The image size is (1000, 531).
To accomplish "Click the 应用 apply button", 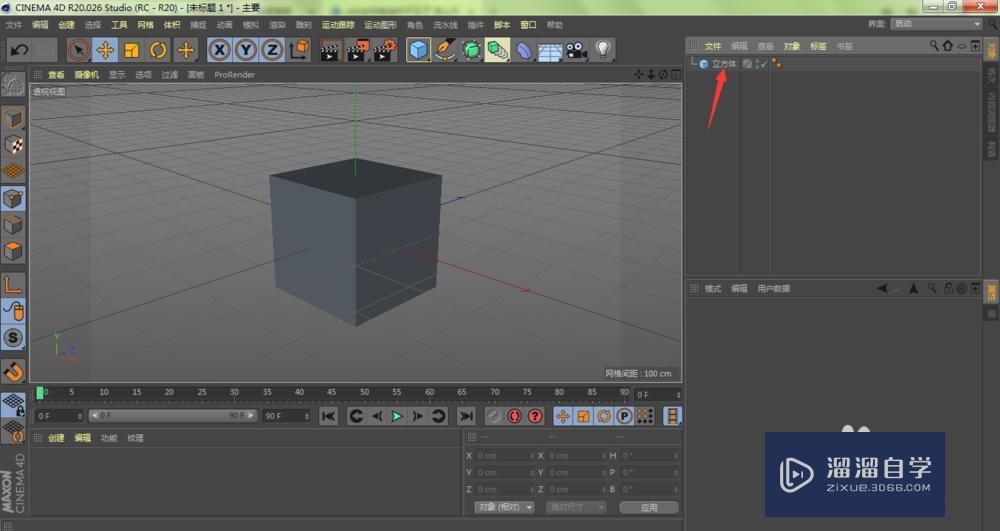I will [649, 507].
